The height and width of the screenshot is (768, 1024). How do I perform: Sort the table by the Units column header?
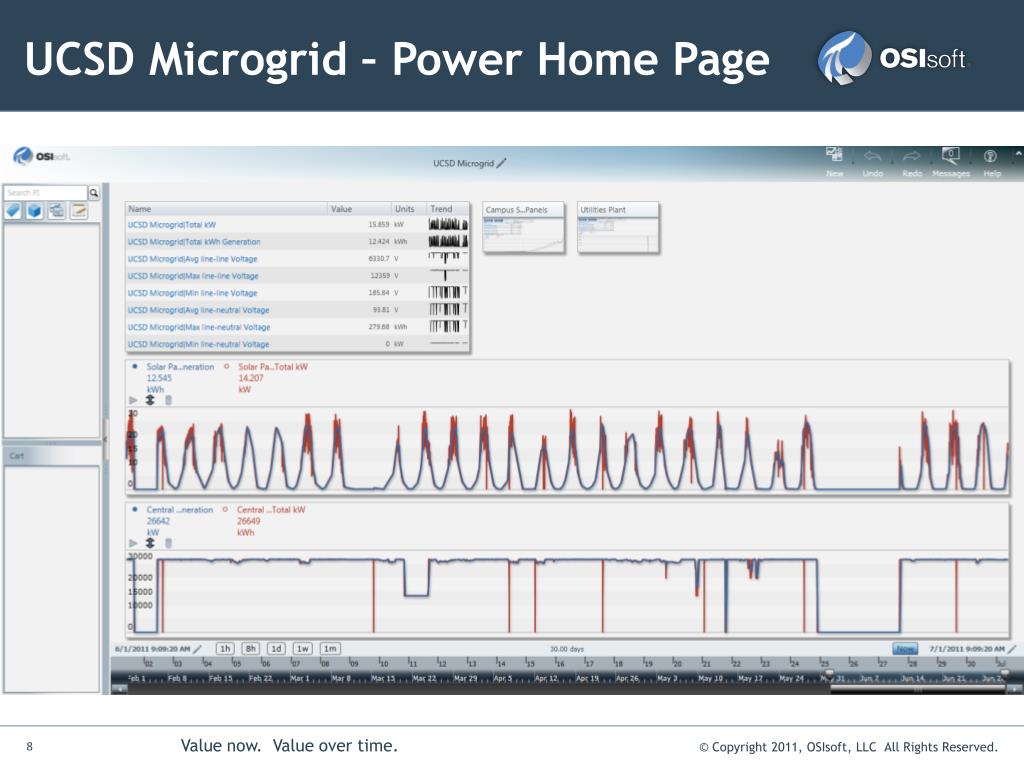point(408,209)
